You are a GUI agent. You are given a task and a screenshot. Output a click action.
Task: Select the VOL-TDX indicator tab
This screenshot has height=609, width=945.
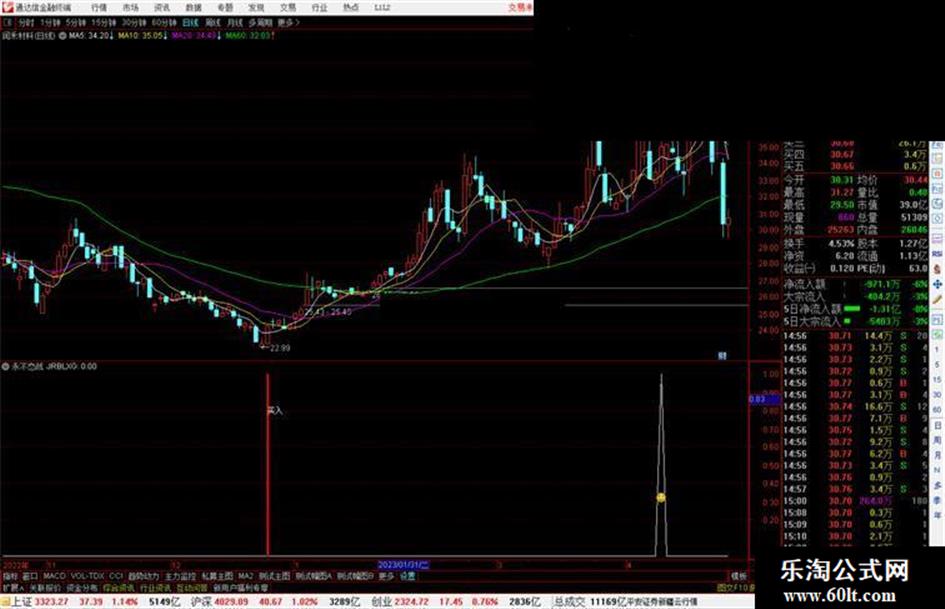click(x=87, y=576)
